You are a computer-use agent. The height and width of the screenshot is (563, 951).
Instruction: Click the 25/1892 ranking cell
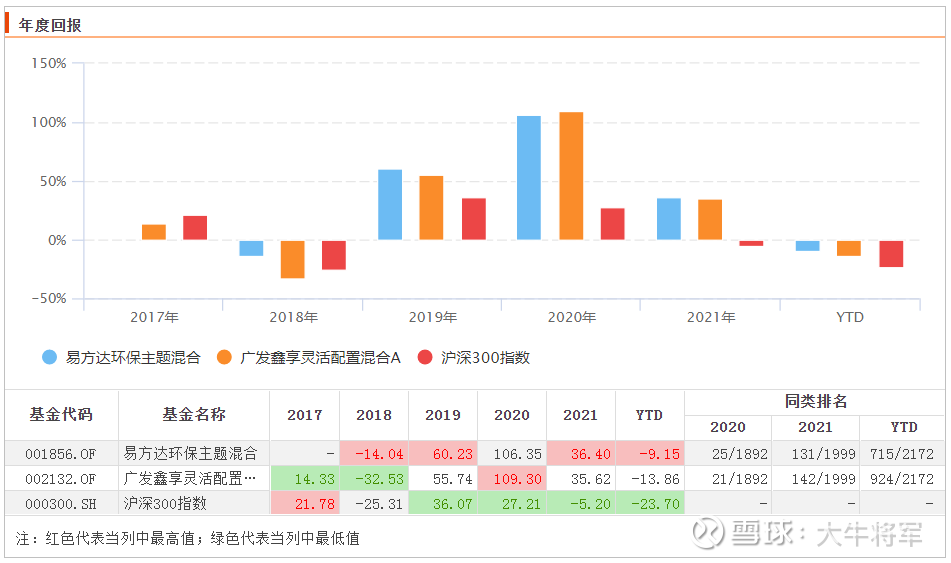(728, 454)
